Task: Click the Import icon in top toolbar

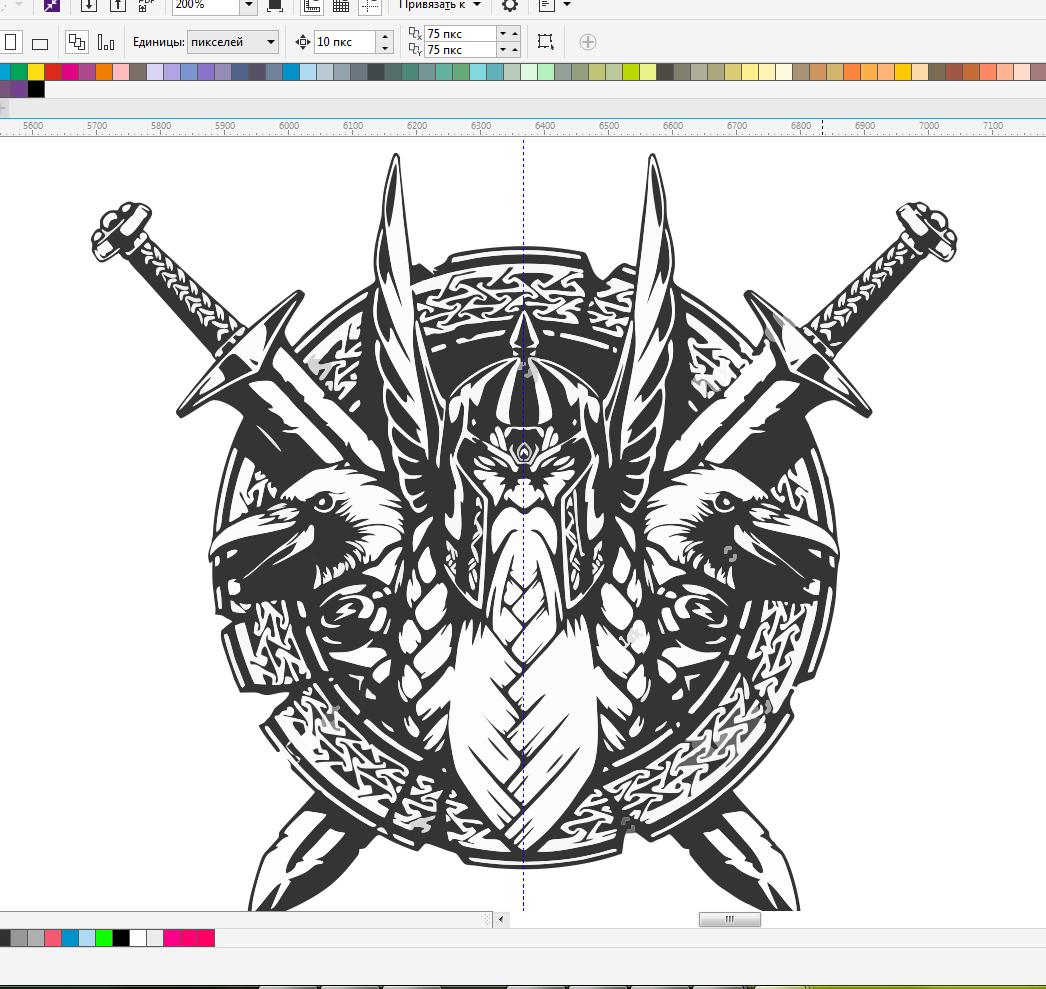Action: click(x=89, y=5)
